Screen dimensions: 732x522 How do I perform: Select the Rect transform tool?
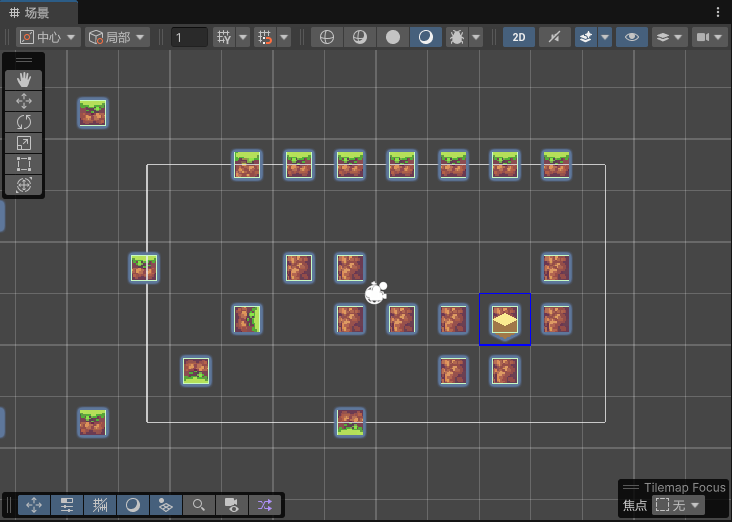24,164
